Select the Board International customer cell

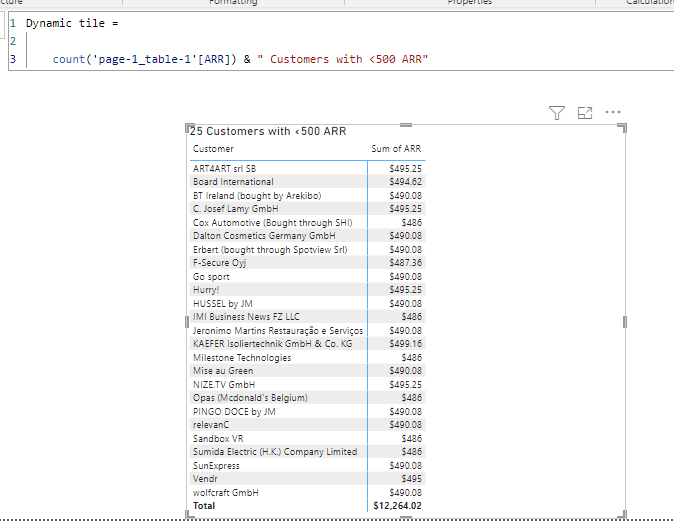coord(233,182)
